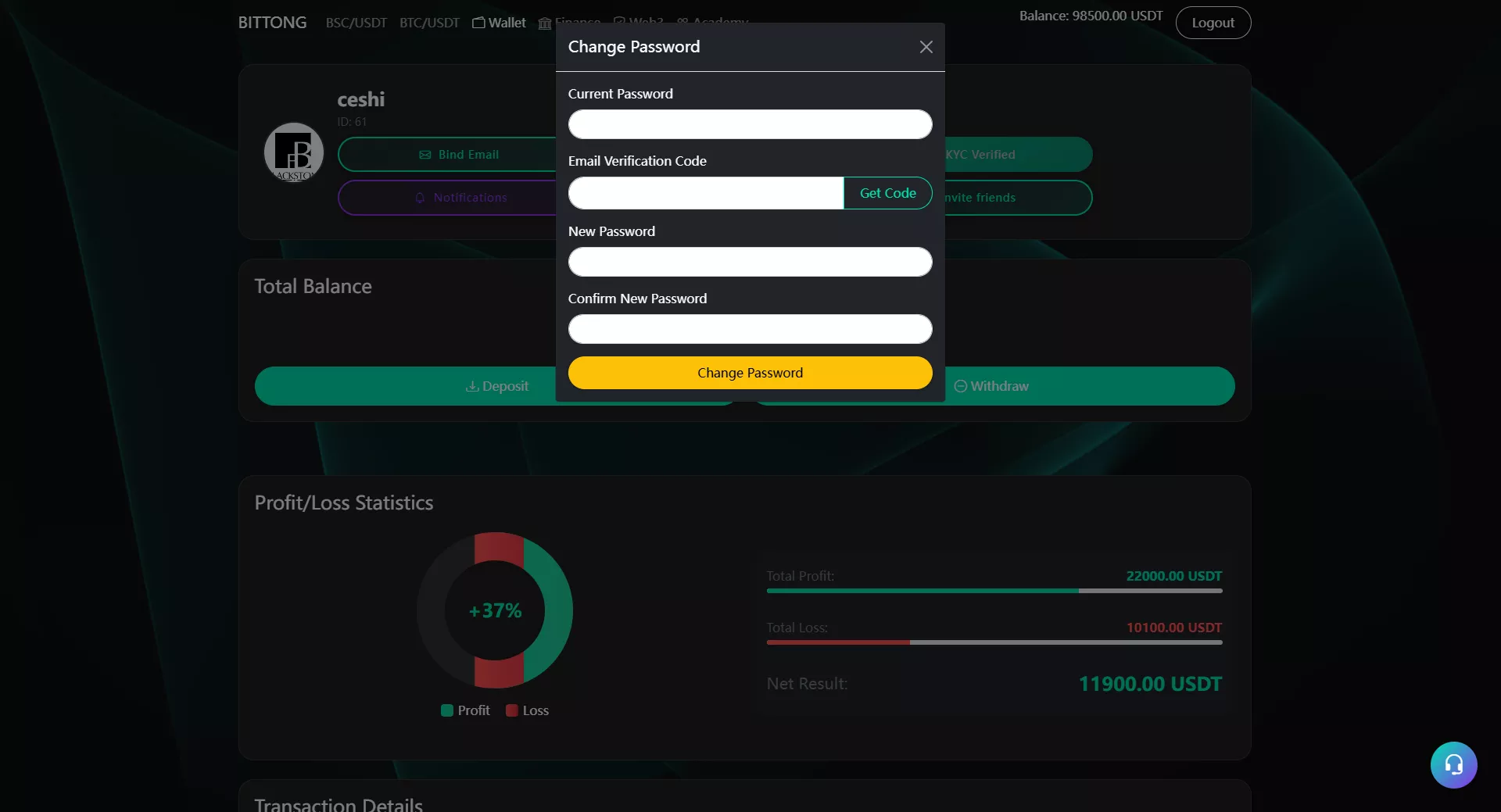Click the BITTONG logo
Screen dimensions: 1501x812
(x=272, y=23)
